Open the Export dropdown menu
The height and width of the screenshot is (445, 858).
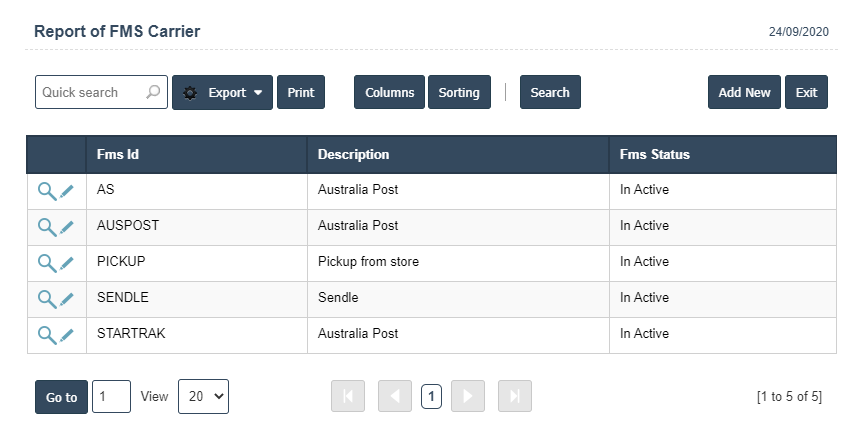click(x=222, y=92)
